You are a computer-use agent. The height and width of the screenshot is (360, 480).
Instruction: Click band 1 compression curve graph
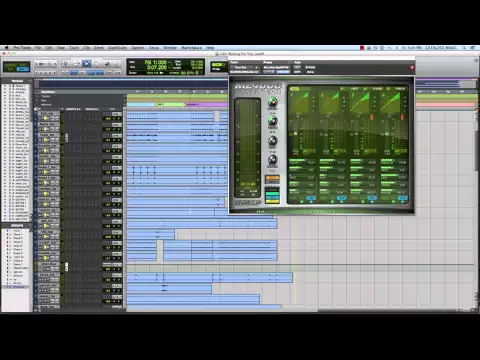[301, 103]
